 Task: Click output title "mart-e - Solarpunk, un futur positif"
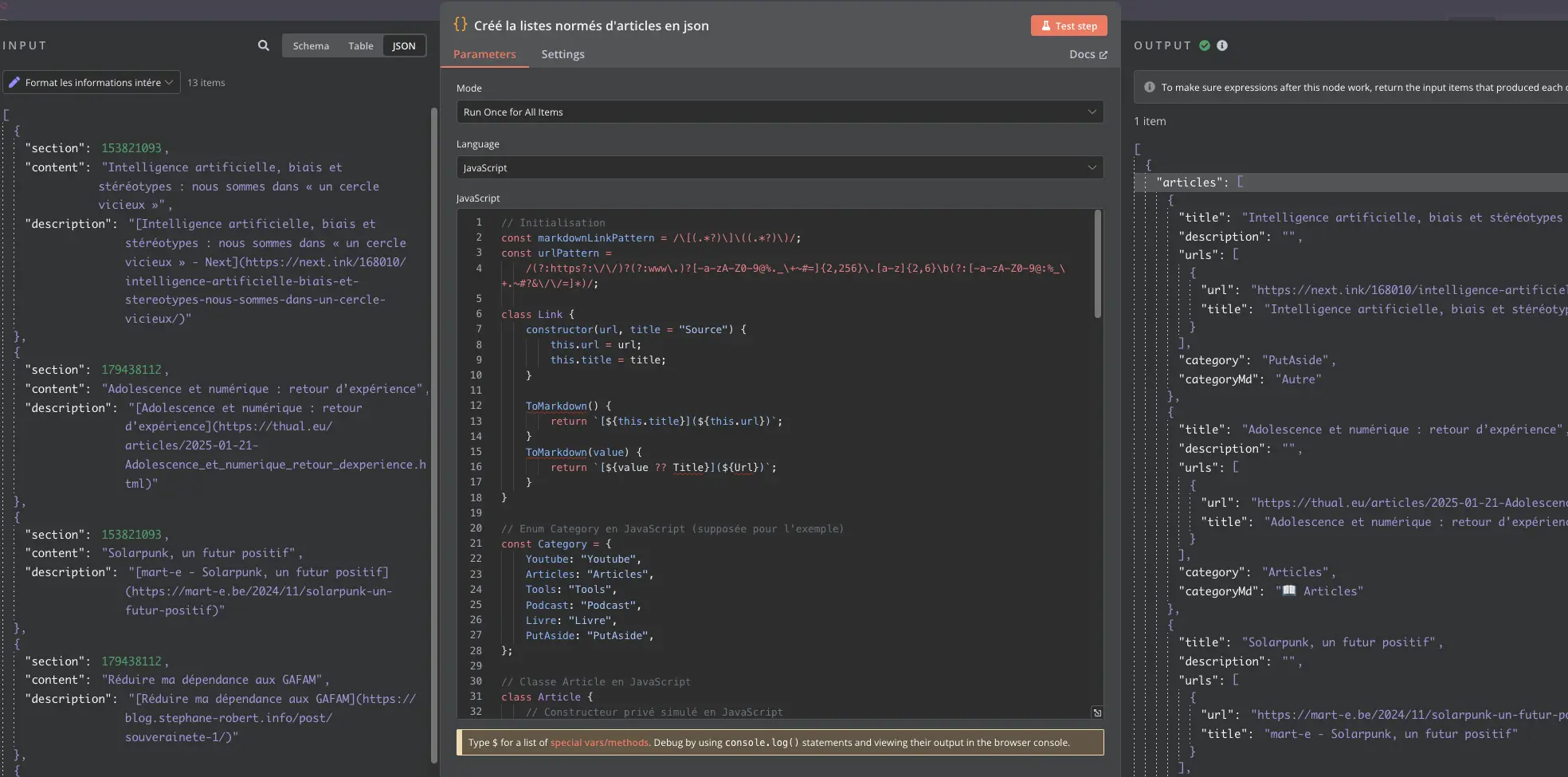[1390, 733]
